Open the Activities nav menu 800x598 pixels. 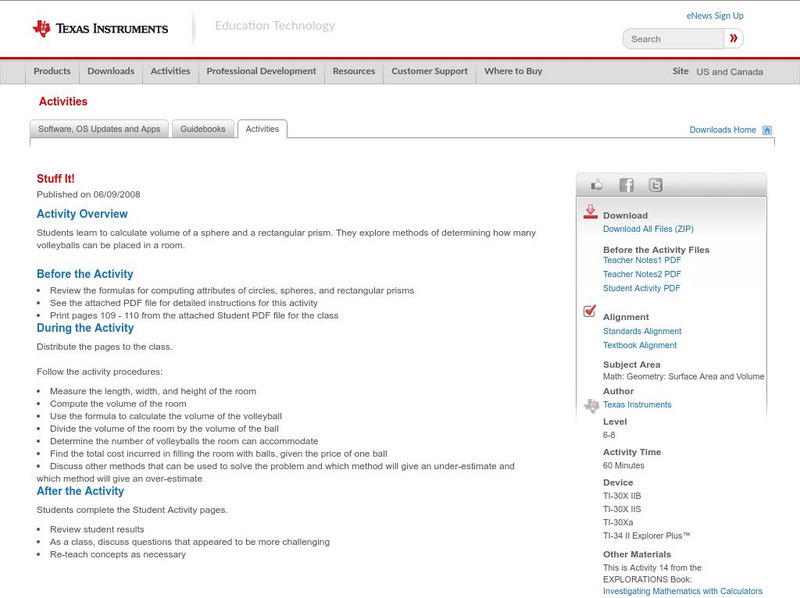click(x=170, y=71)
